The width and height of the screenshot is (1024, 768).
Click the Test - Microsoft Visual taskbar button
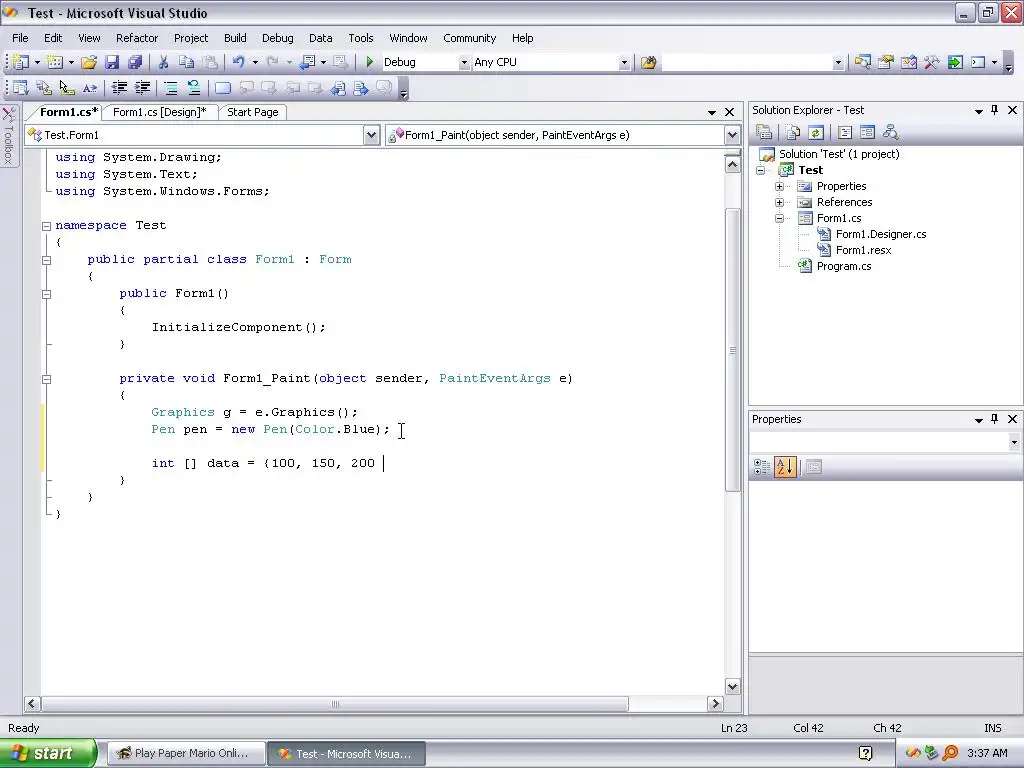(x=346, y=753)
